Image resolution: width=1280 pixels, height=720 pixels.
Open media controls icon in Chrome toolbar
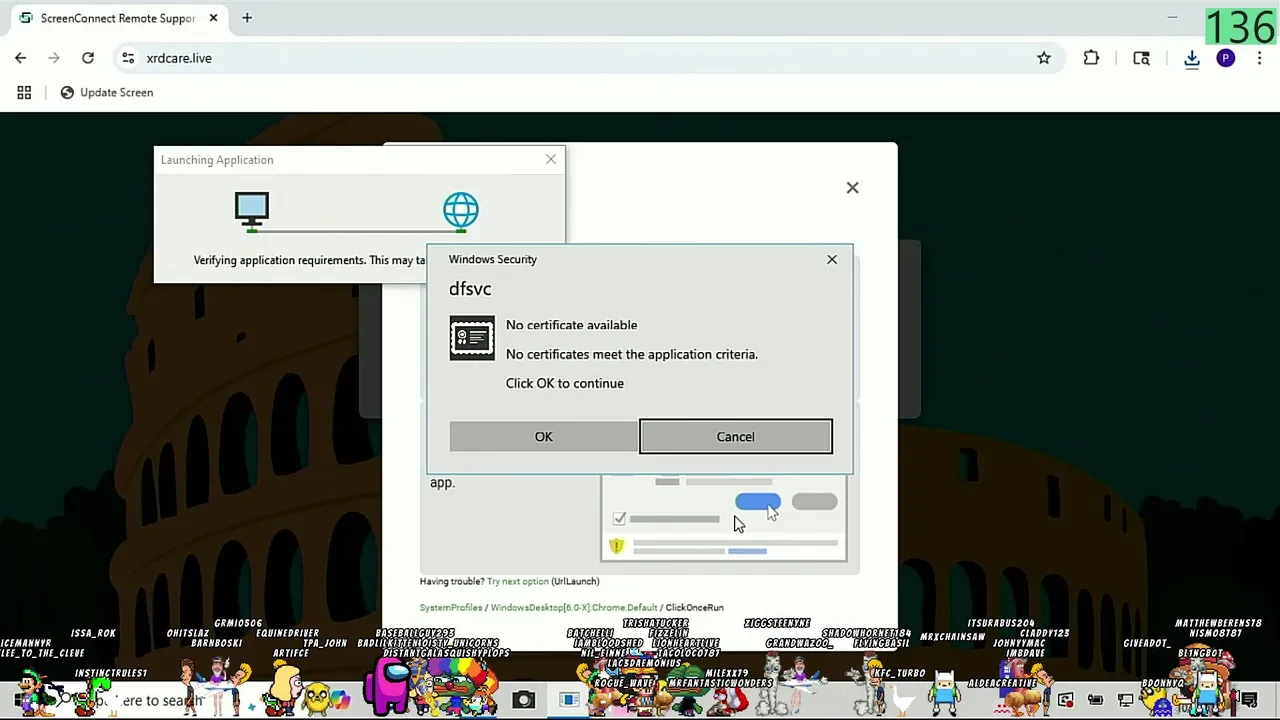1141,58
